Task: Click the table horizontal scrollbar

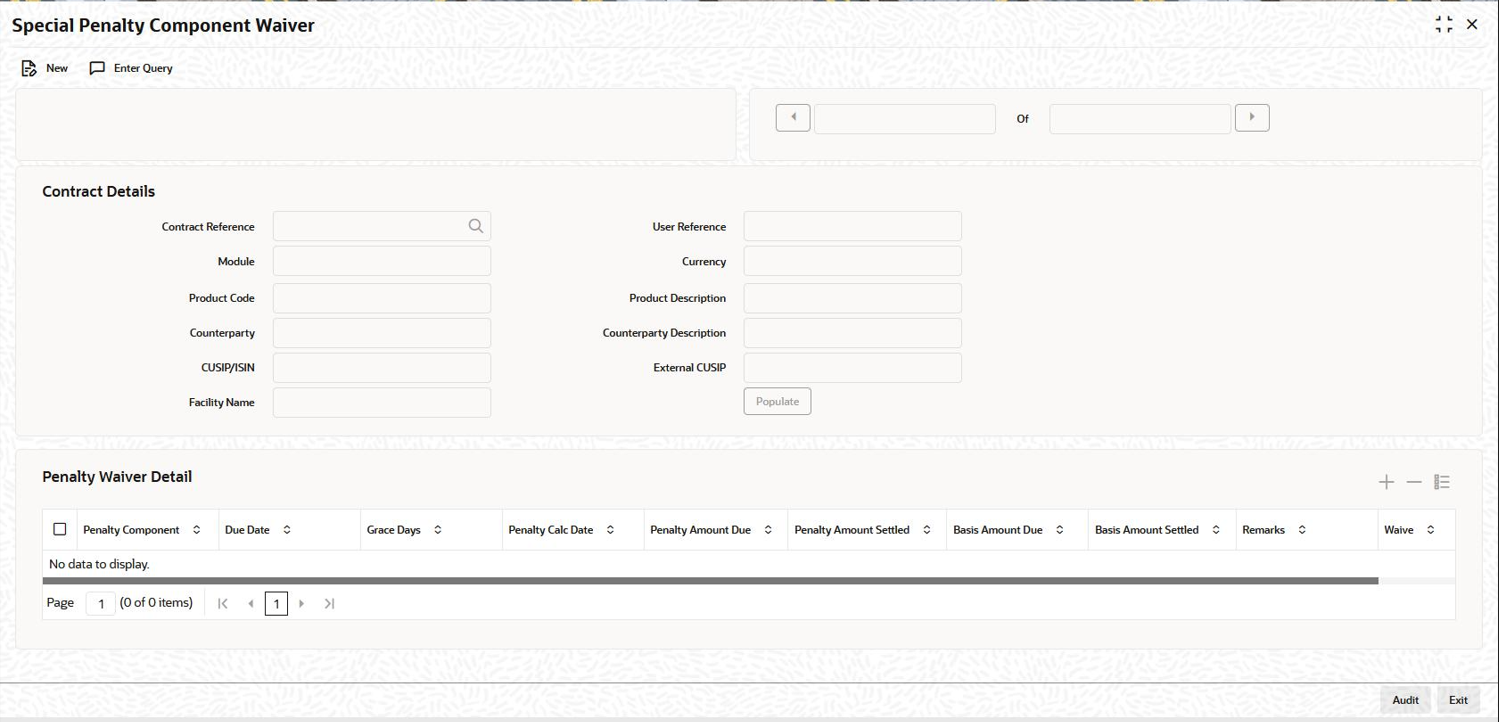Action: pos(710,581)
